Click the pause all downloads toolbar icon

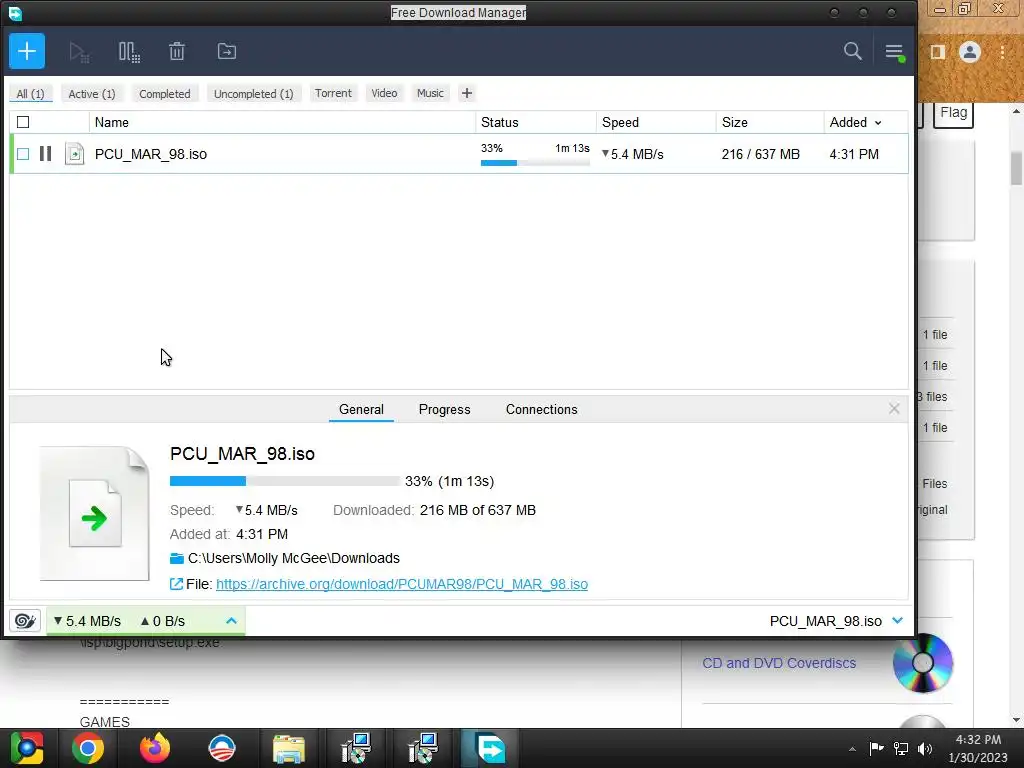tap(129, 52)
